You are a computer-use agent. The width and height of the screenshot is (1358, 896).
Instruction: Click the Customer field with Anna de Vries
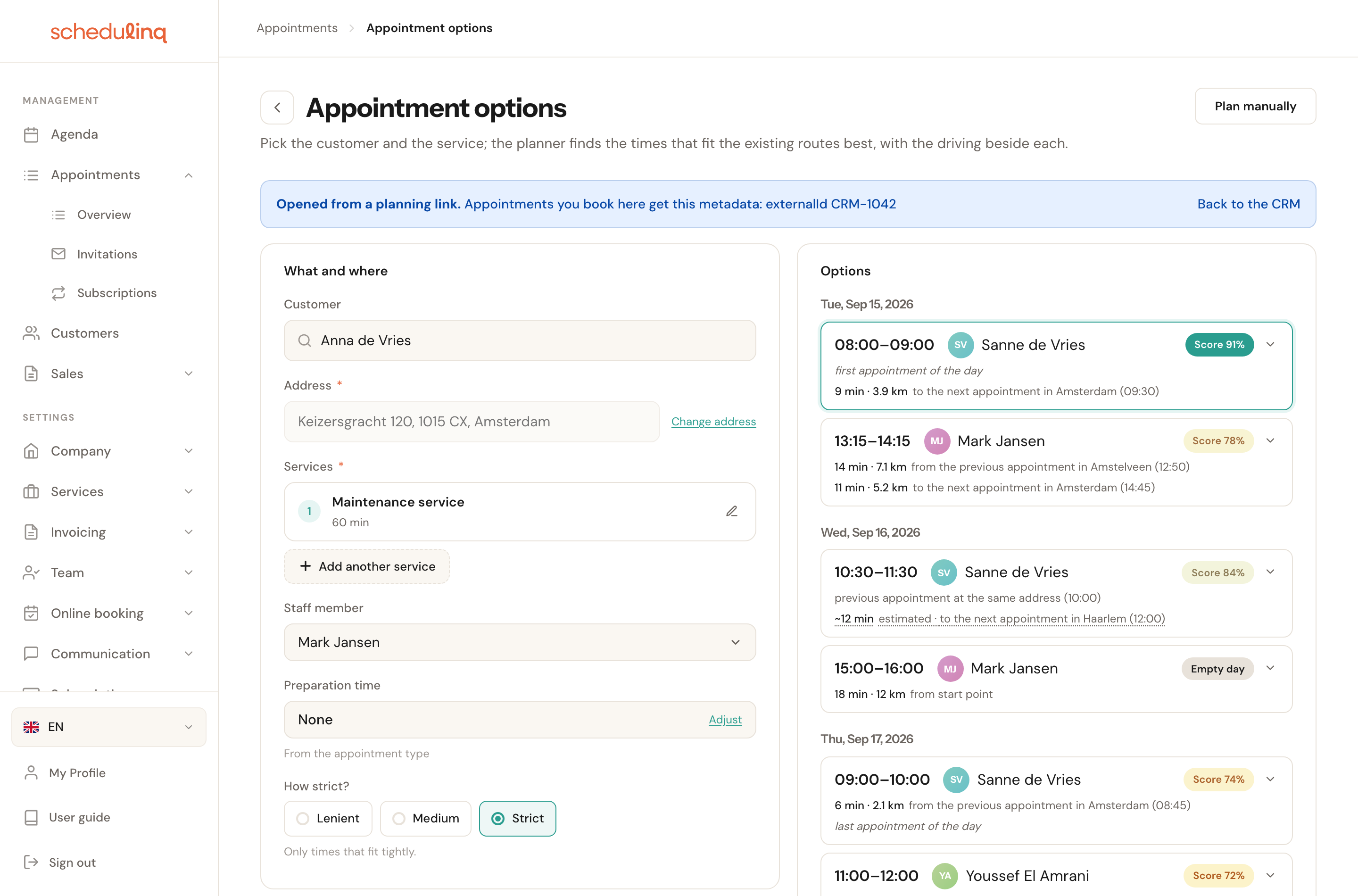point(520,340)
